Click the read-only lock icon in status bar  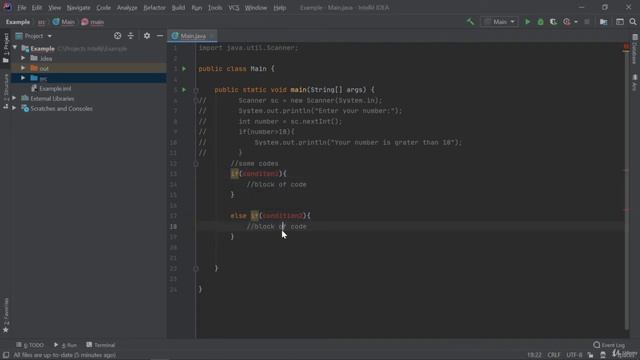591,355
